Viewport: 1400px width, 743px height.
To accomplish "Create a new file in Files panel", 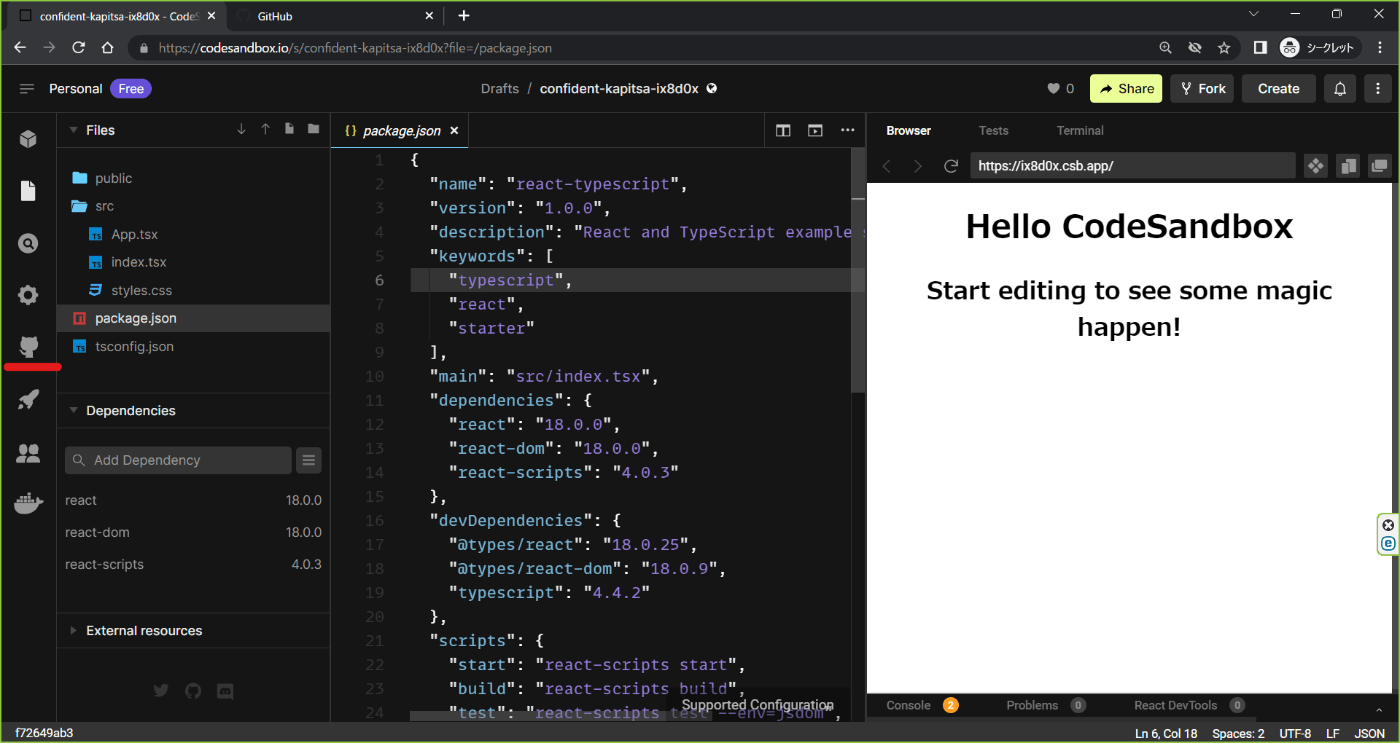I will click(289, 129).
